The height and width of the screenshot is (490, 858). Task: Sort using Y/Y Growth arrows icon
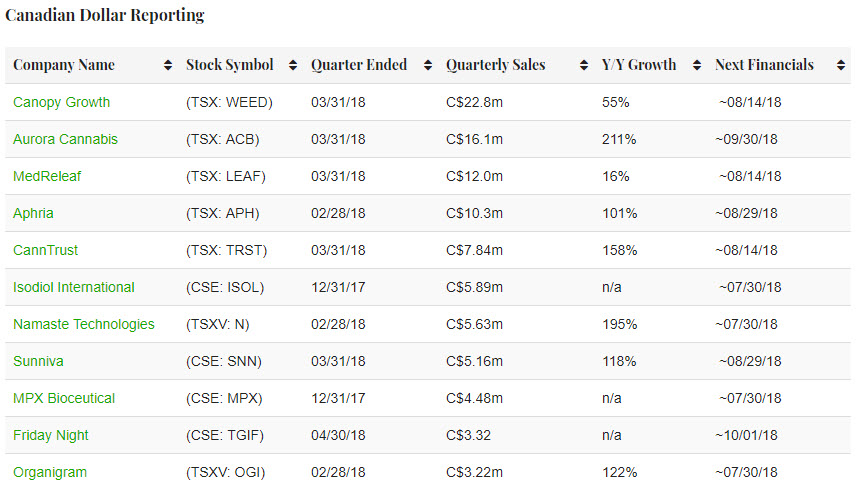click(697, 65)
